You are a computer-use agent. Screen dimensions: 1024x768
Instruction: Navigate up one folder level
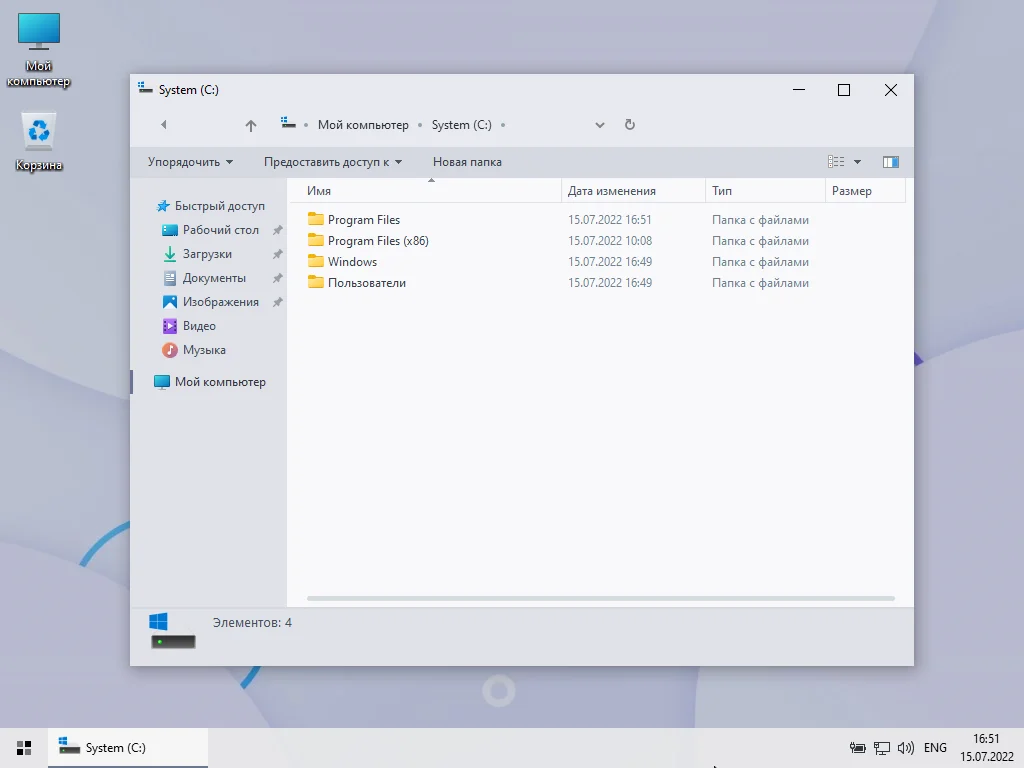251,125
